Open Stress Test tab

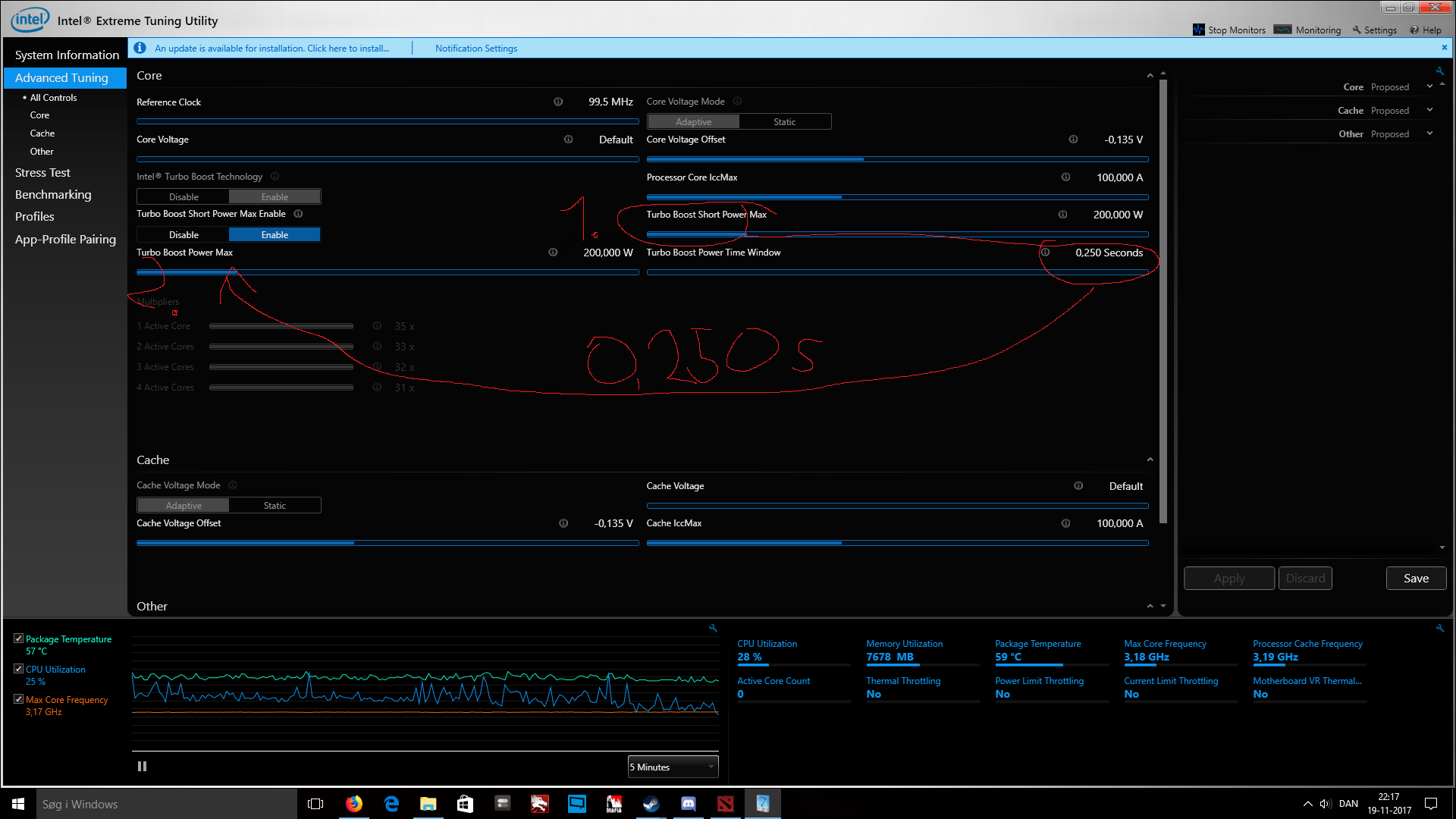point(42,173)
